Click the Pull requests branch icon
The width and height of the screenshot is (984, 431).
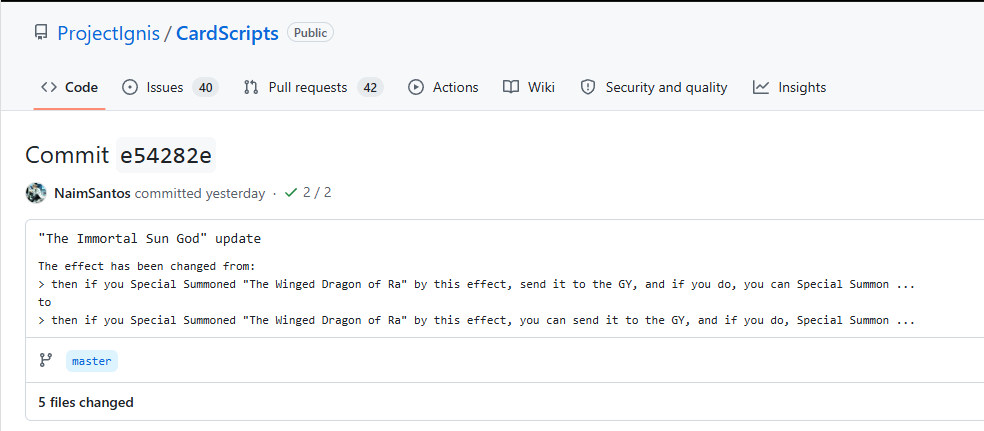[251, 87]
